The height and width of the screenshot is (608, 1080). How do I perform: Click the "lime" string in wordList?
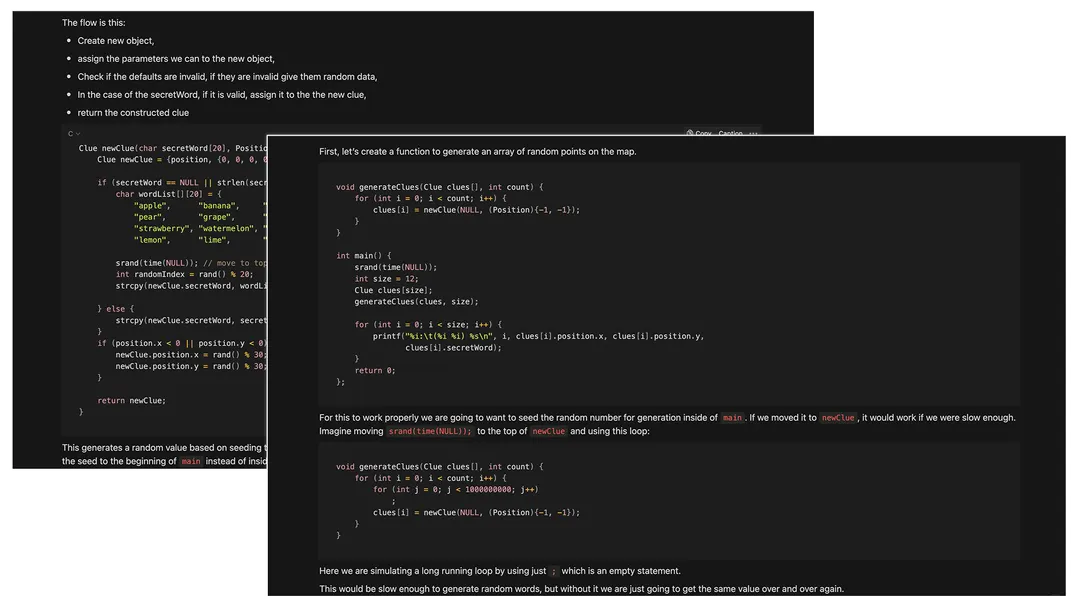(214, 240)
